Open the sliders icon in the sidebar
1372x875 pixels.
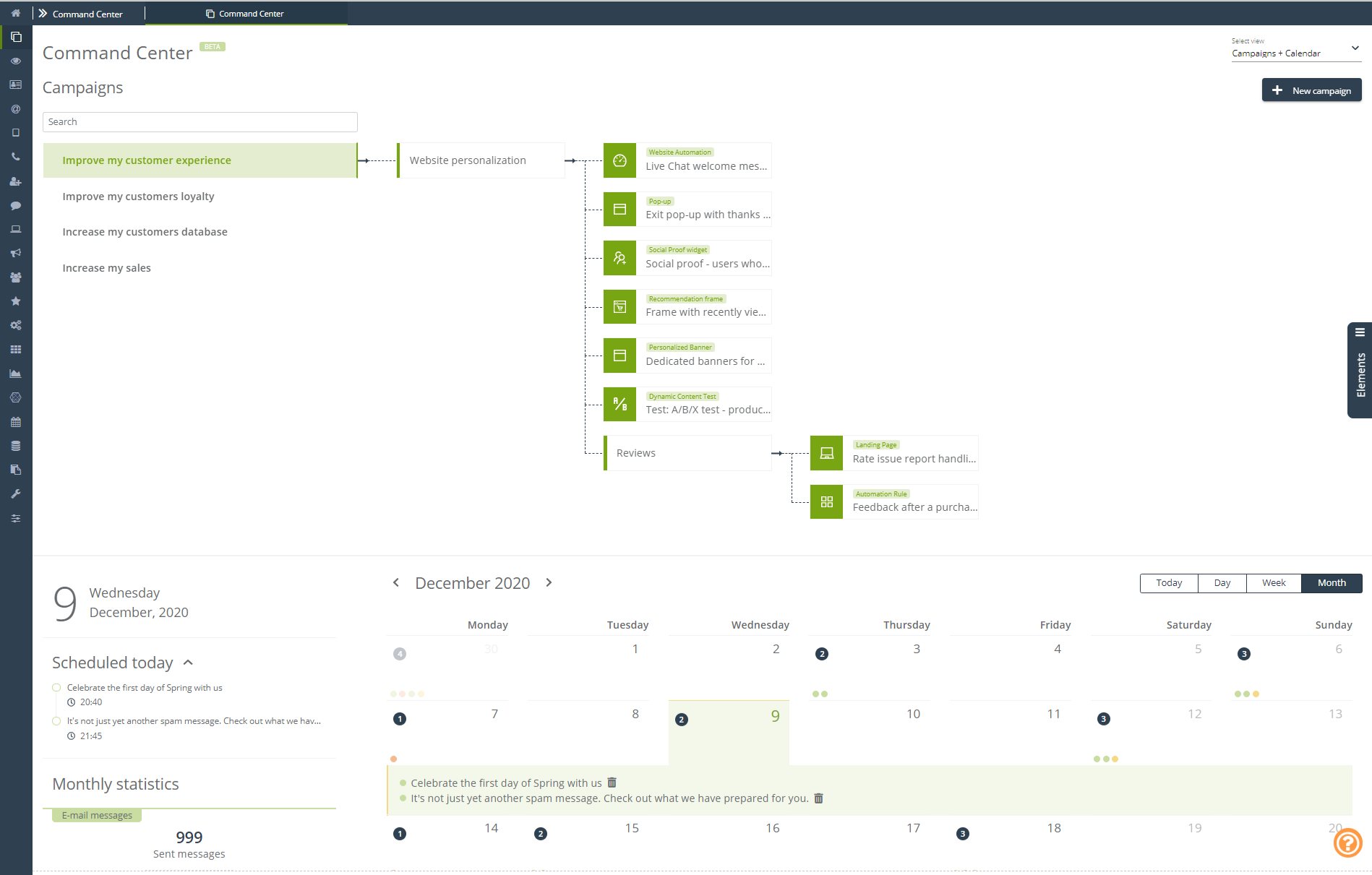click(16, 518)
